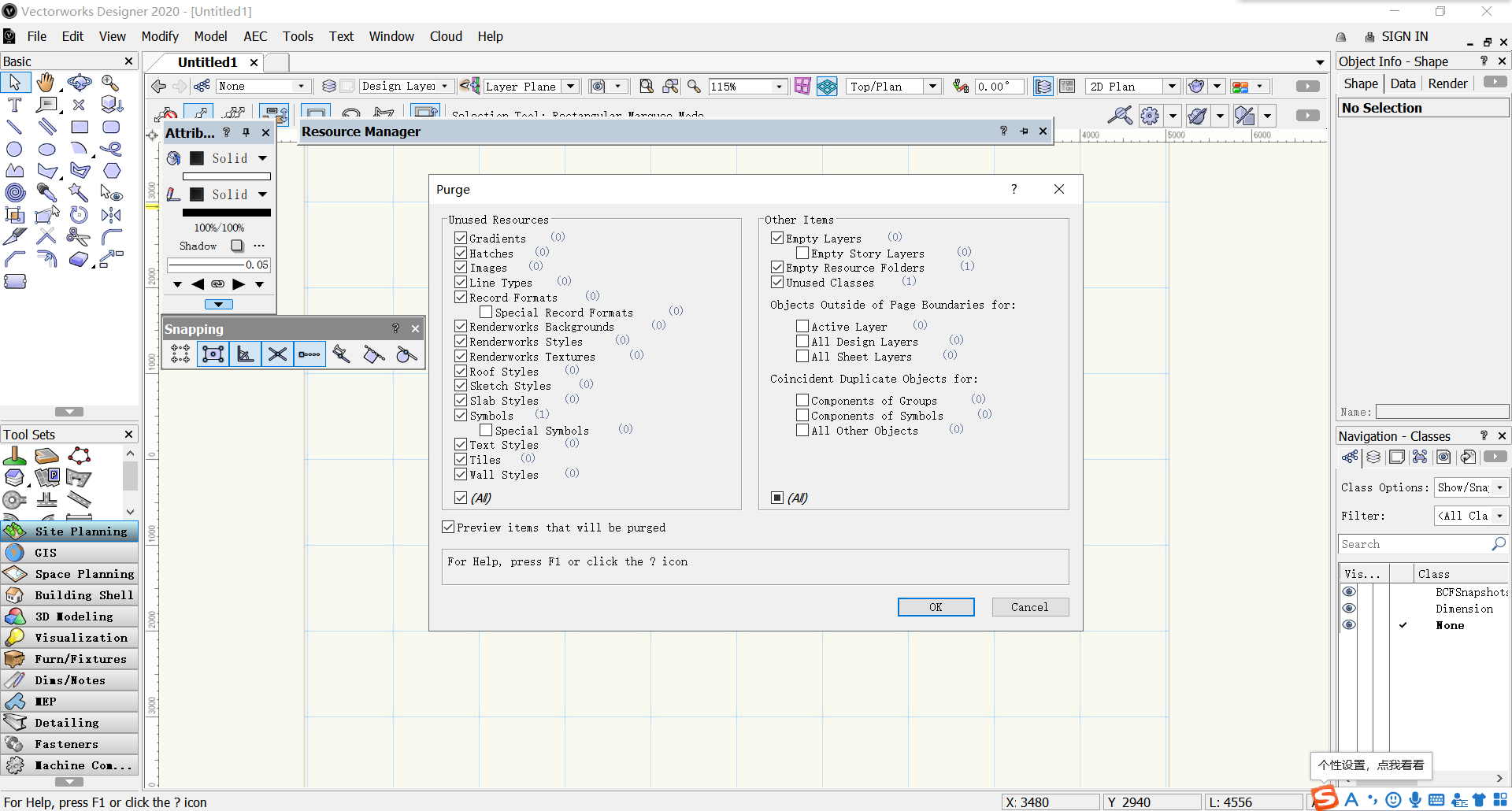This screenshot has height=811, width=1512.
Task: Toggle Snap to Angle in Snapping palette
Action: (245, 354)
